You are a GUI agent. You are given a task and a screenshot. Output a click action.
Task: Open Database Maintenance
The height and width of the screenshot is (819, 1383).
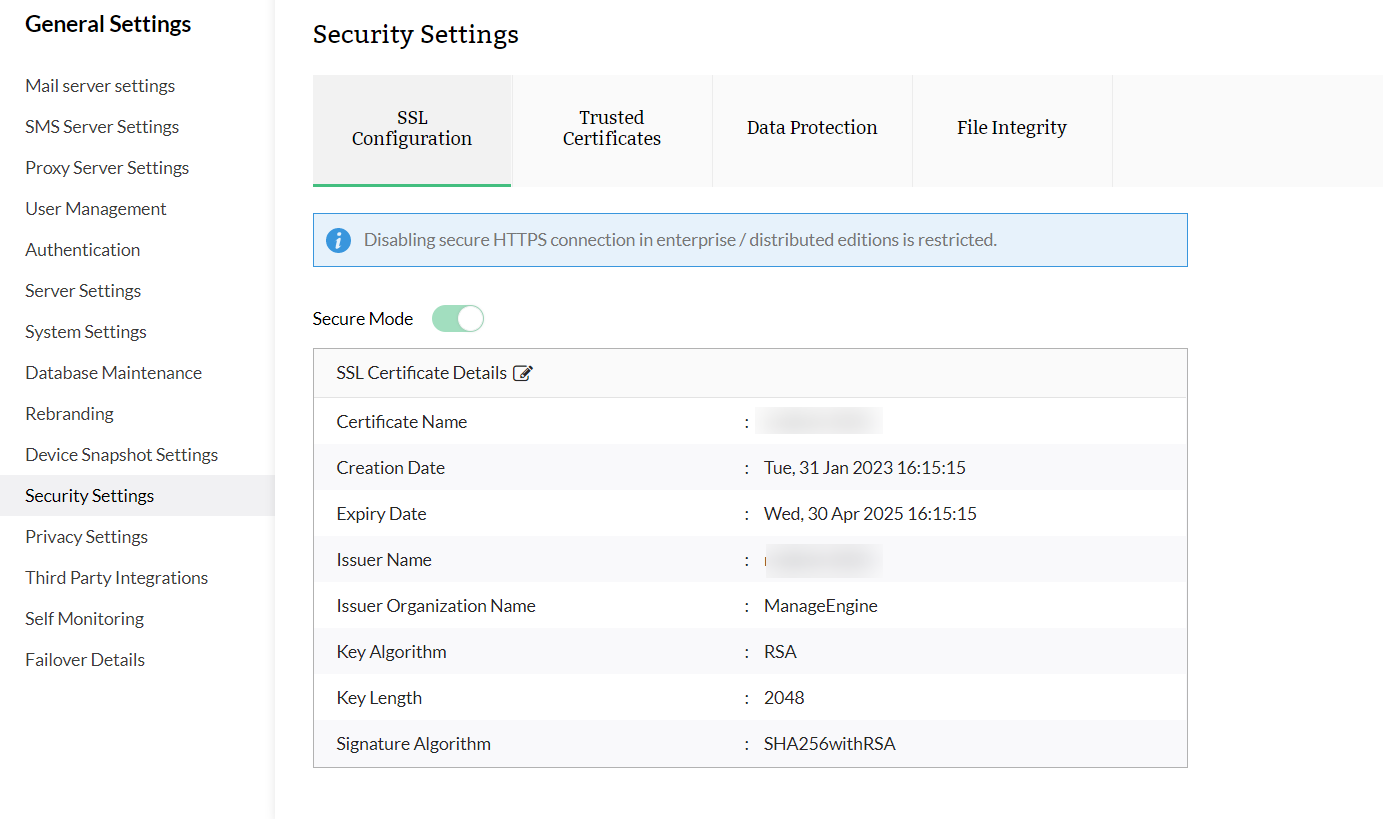[x=112, y=372]
